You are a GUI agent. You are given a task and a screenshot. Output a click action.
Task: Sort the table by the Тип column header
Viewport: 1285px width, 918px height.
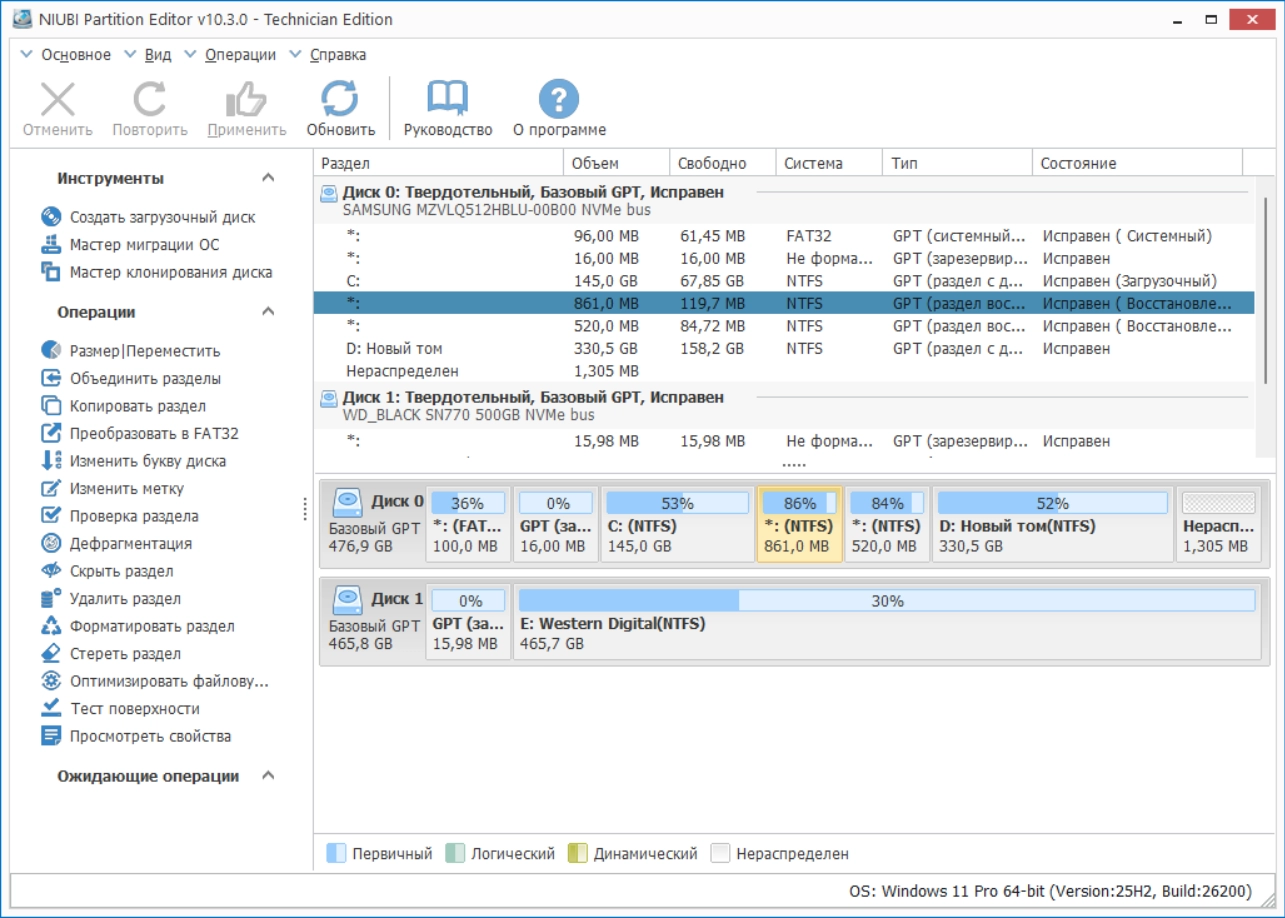[x=957, y=163]
